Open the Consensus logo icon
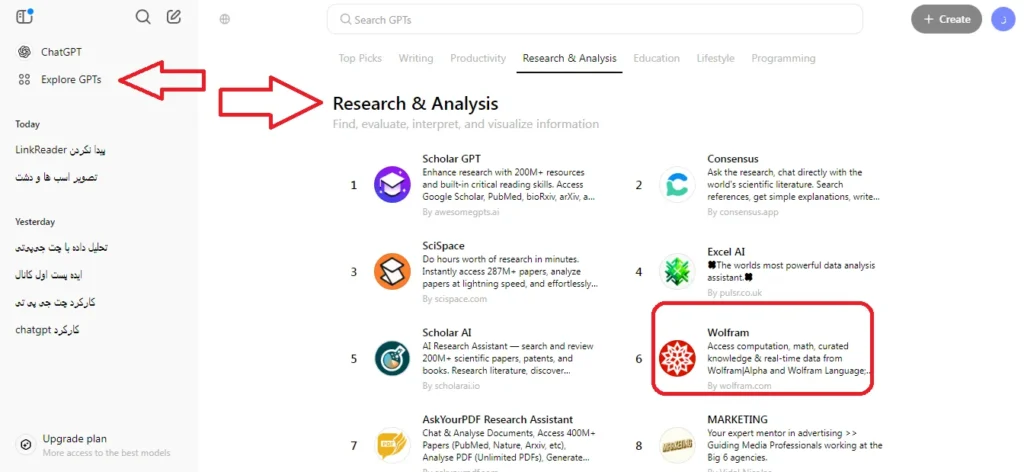This screenshot has width=1024, height=472. [x=677, y=185]
